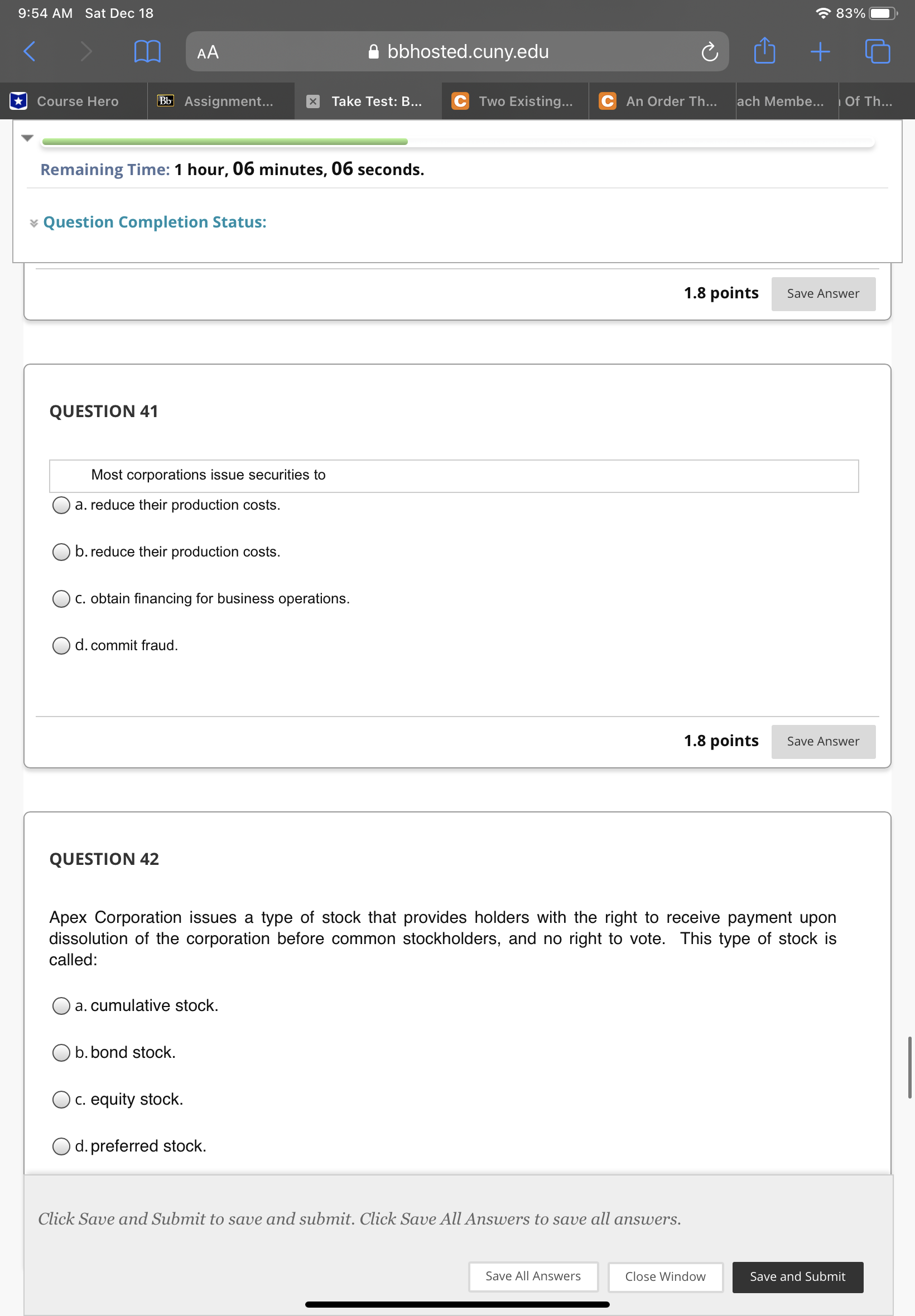
Task: Open the Share sheet icon
Action: coord(765,51)
